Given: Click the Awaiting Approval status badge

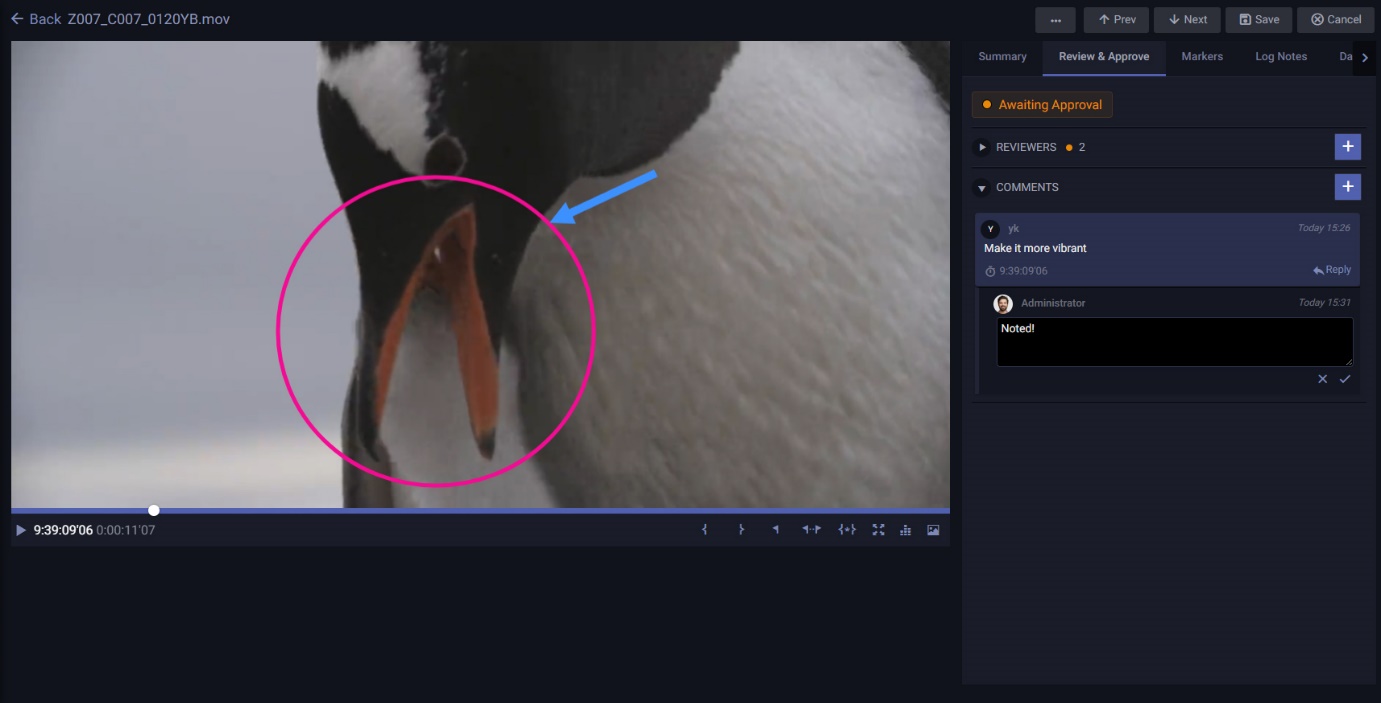Looking at the screenshot, I should coord(1042,105).
